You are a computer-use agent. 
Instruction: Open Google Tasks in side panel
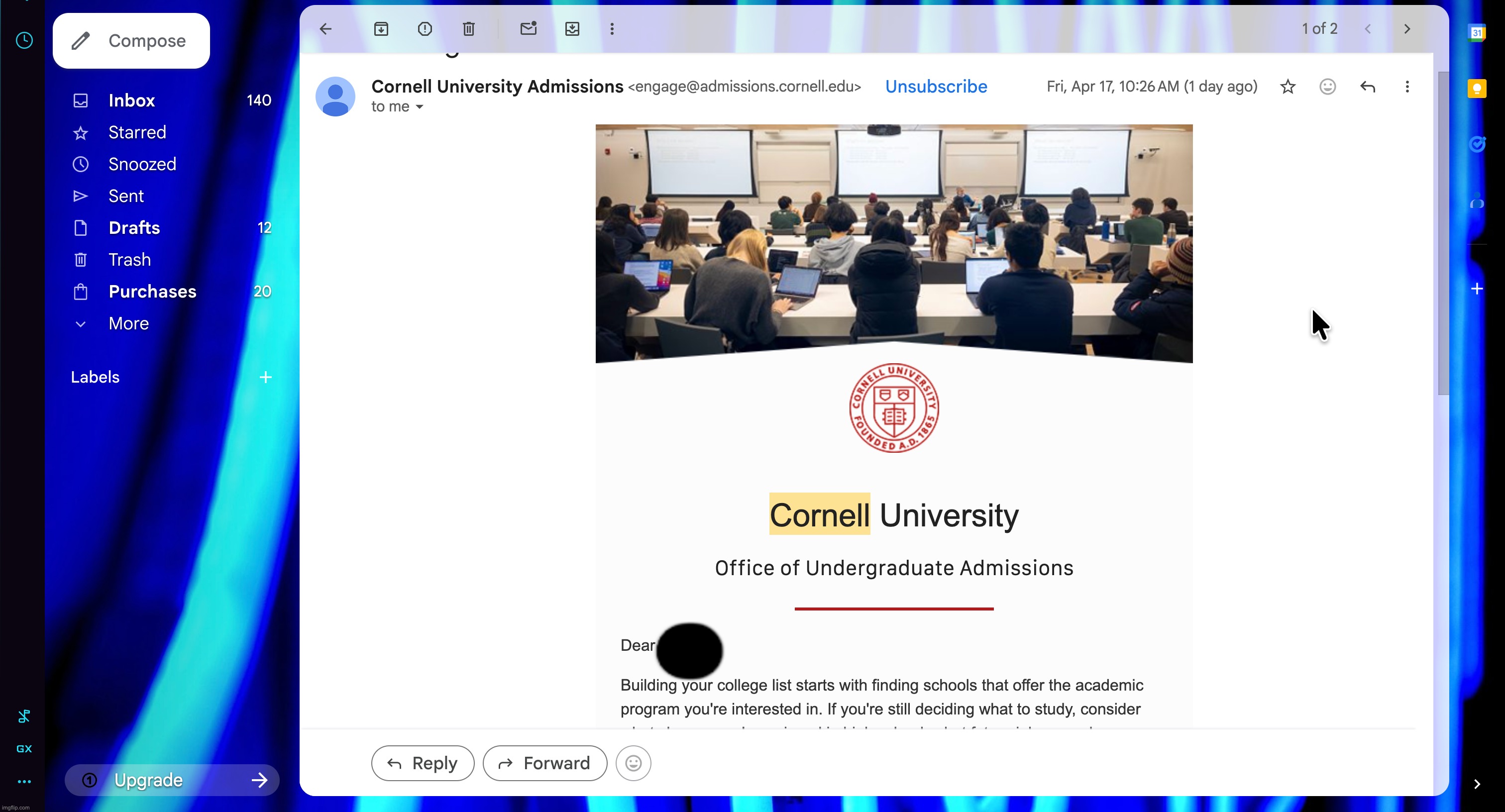point(1478,144)
